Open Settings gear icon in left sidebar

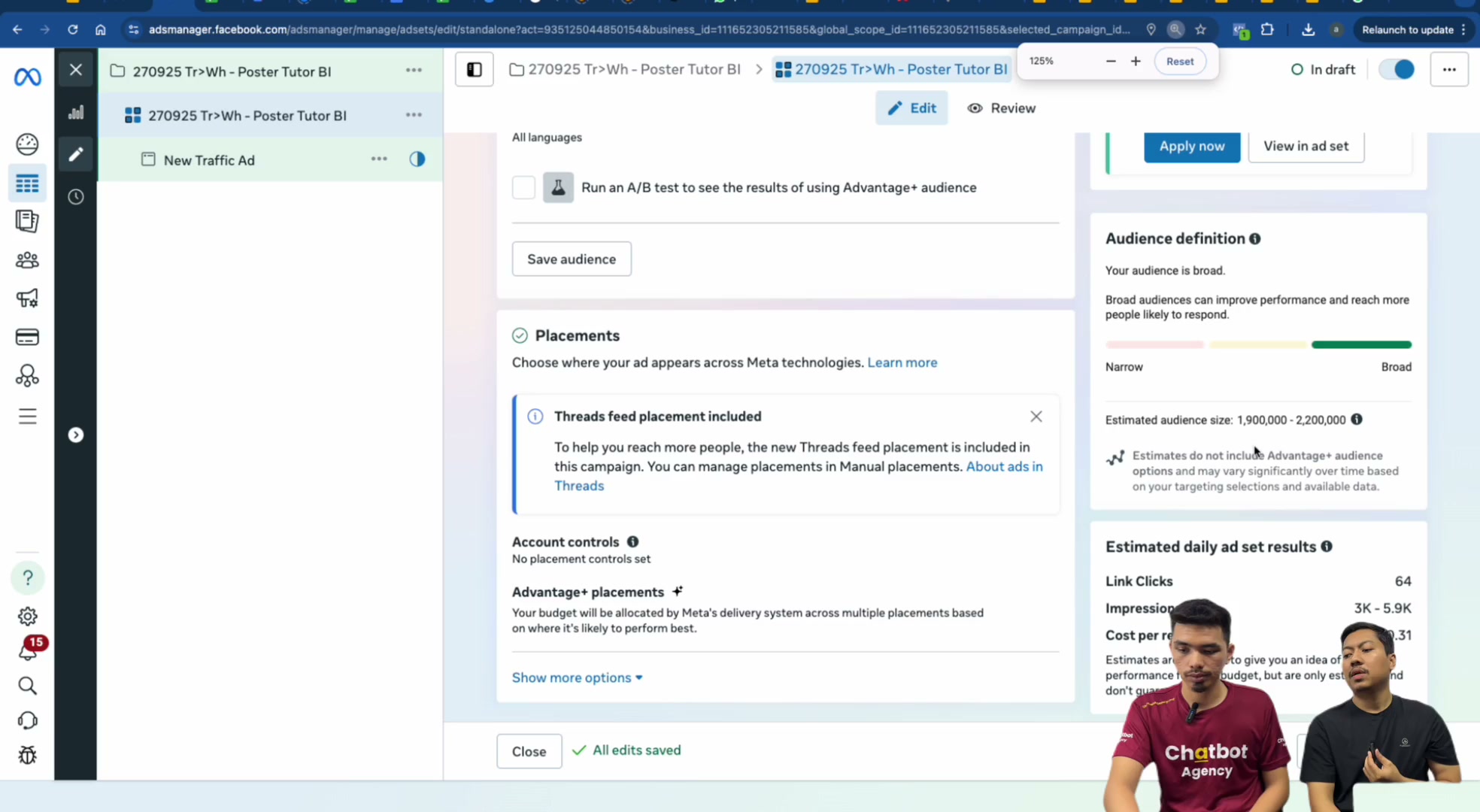click(x=28, y=617)
